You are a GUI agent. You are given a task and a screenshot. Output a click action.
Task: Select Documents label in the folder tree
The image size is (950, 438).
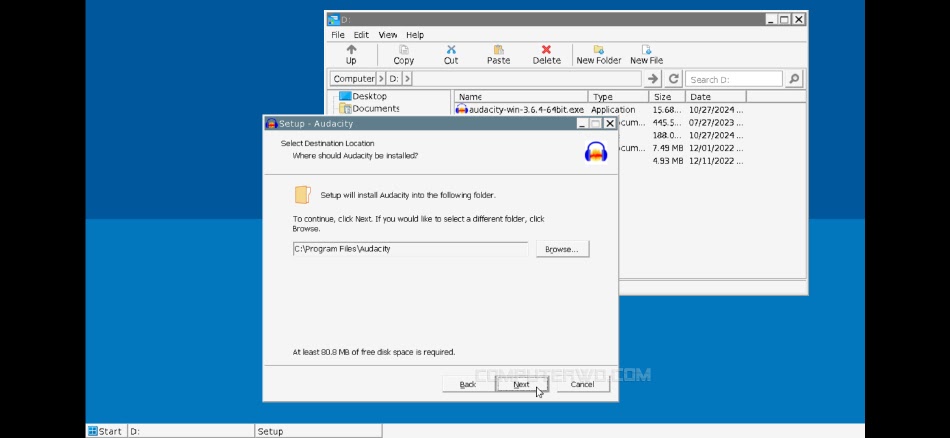point(376,108)
